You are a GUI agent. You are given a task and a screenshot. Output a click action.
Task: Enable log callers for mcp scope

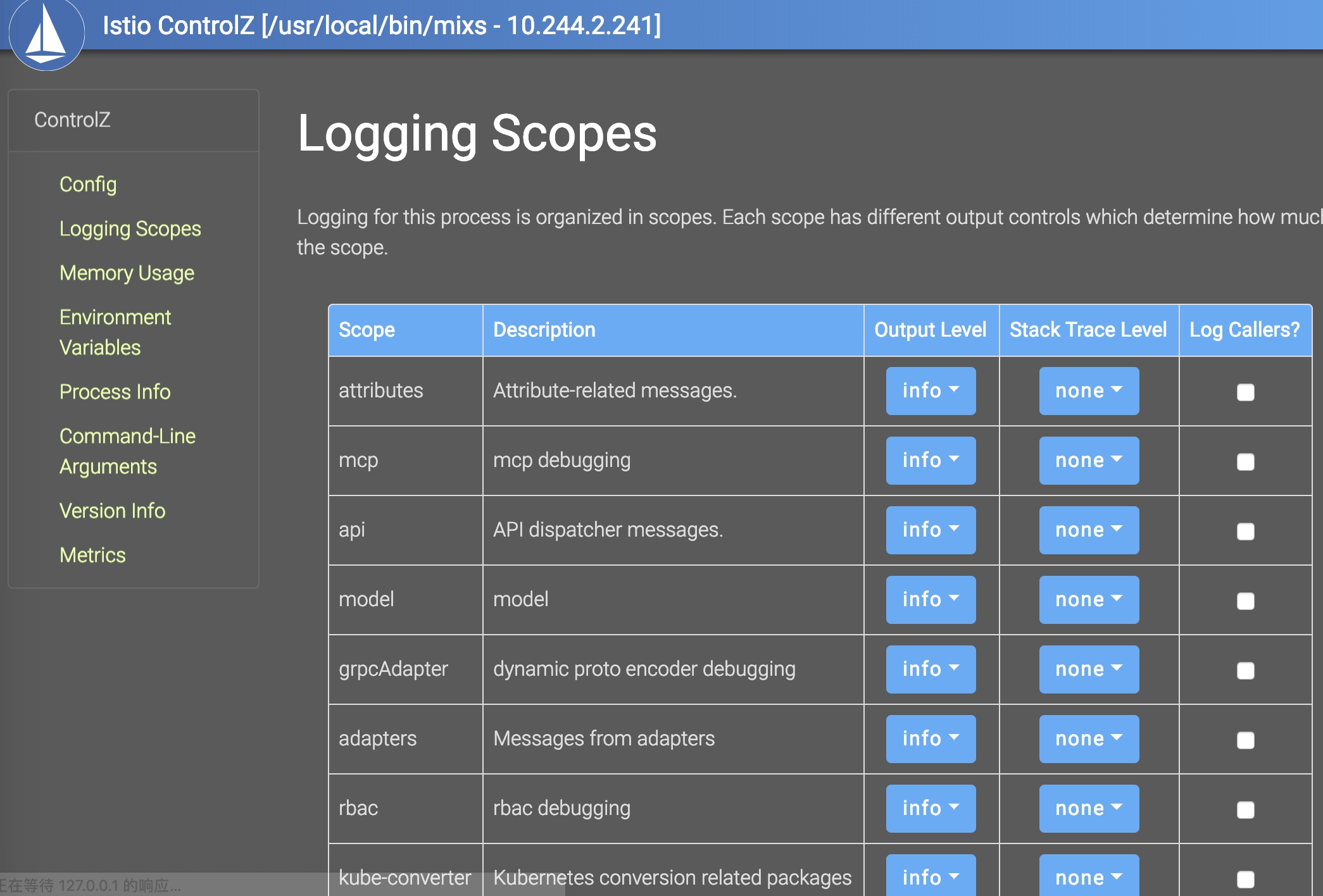point(1245,462)
